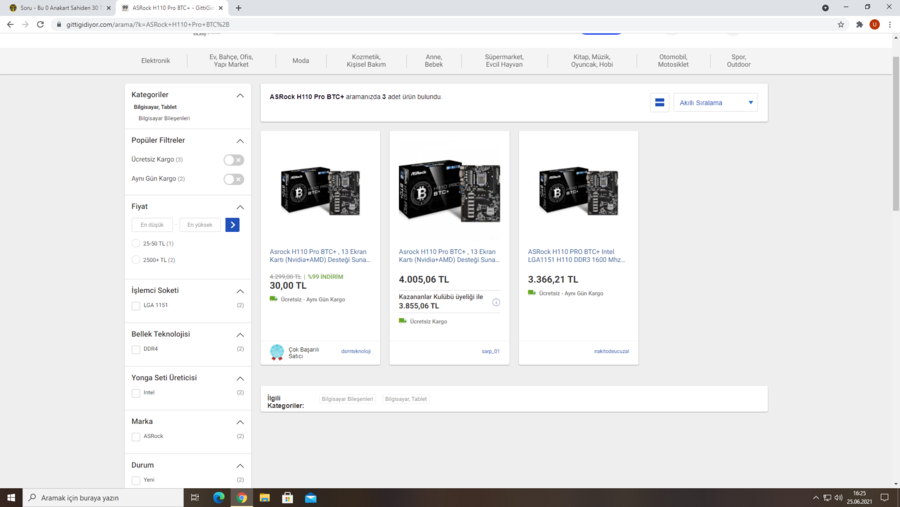
Task: Collapse the Bellek Teknolojisi section
Action: (x=240, y=335)
